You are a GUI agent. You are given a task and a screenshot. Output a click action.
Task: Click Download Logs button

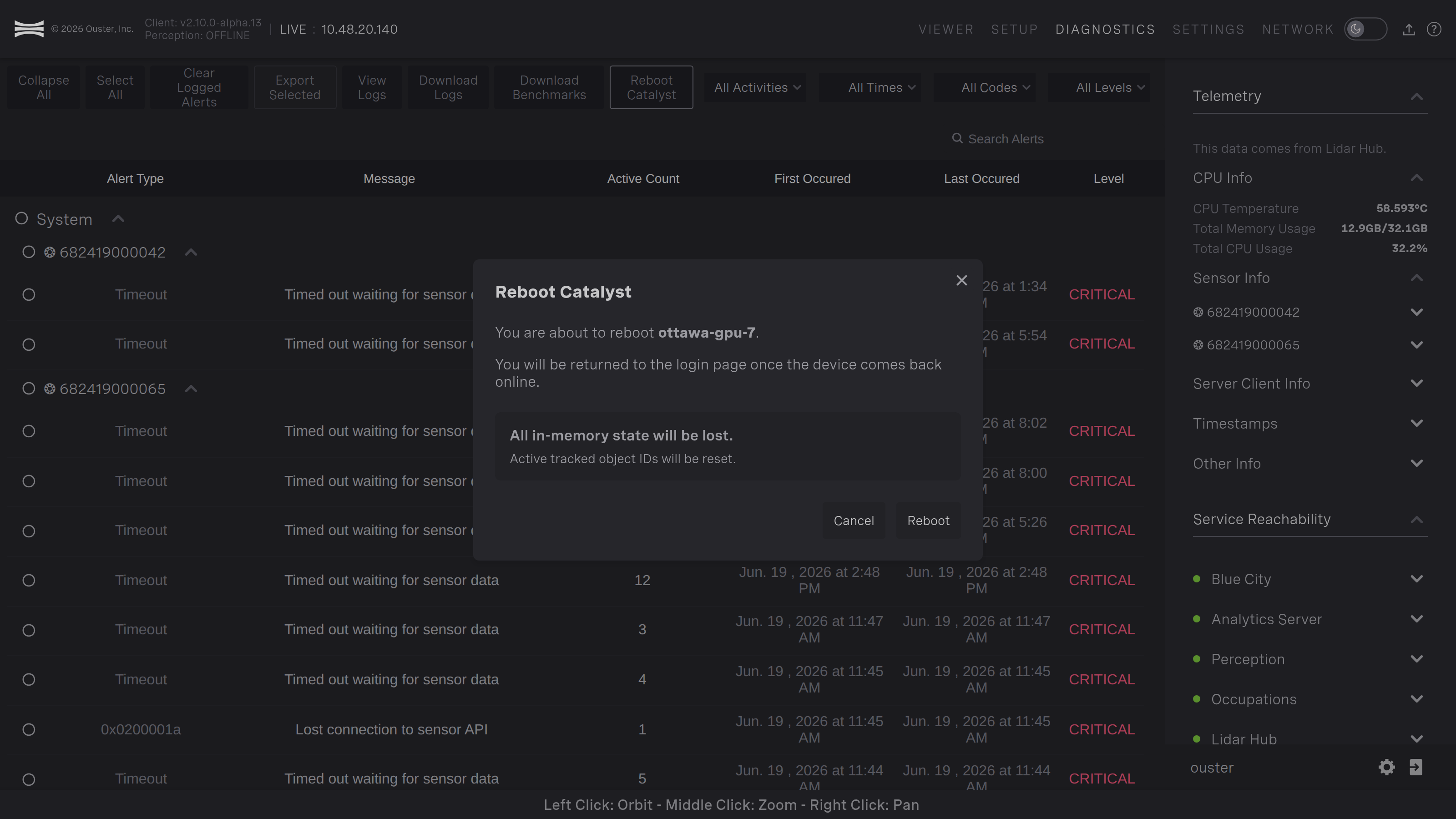coord(448,88)
